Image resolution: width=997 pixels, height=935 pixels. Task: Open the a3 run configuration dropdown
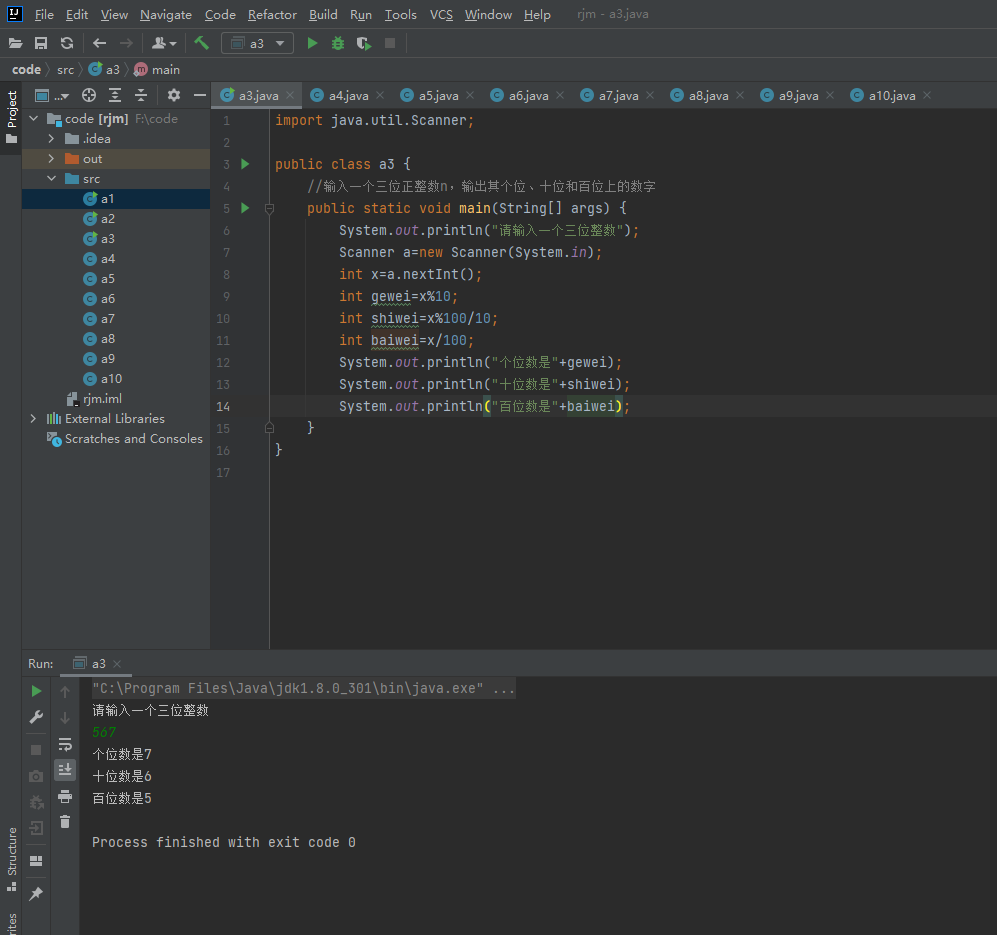click(x=258, y=43)
